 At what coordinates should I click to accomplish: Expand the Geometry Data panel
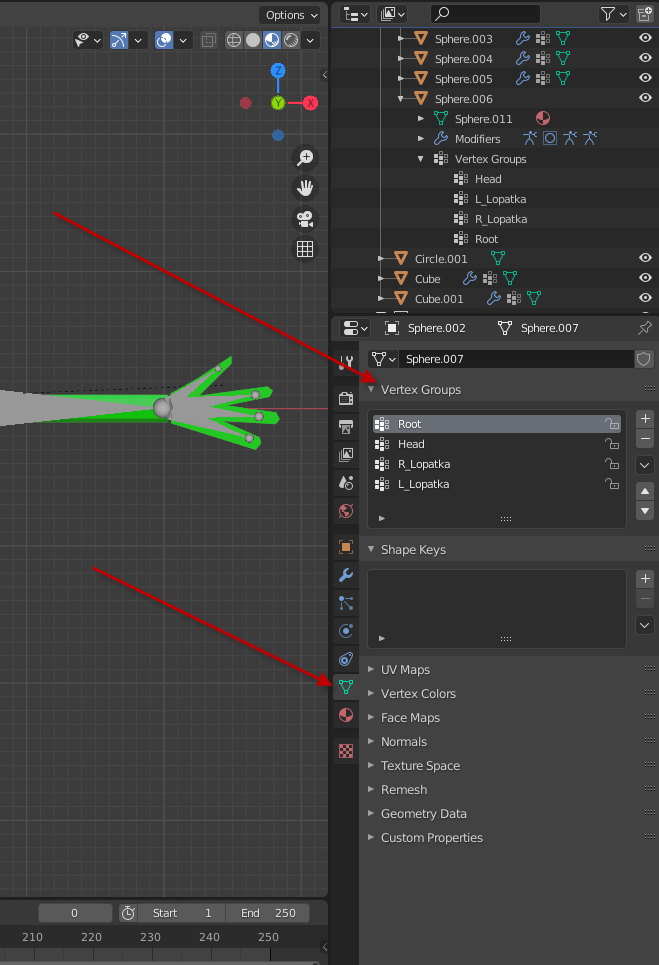coord(371,813)
